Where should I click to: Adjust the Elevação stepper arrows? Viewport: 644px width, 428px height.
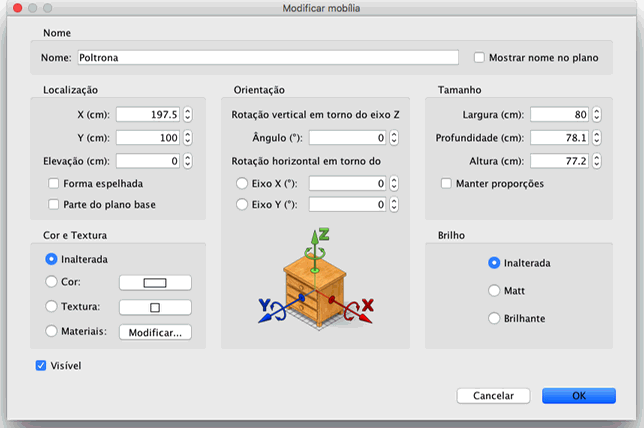187,161
